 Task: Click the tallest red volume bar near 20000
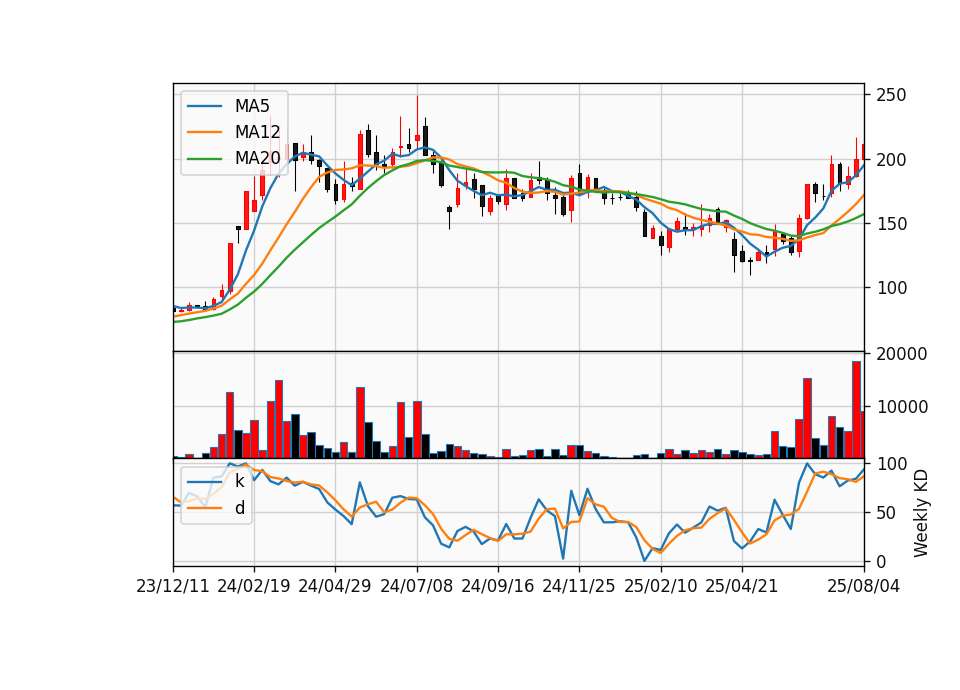click(x=856, y=410)
